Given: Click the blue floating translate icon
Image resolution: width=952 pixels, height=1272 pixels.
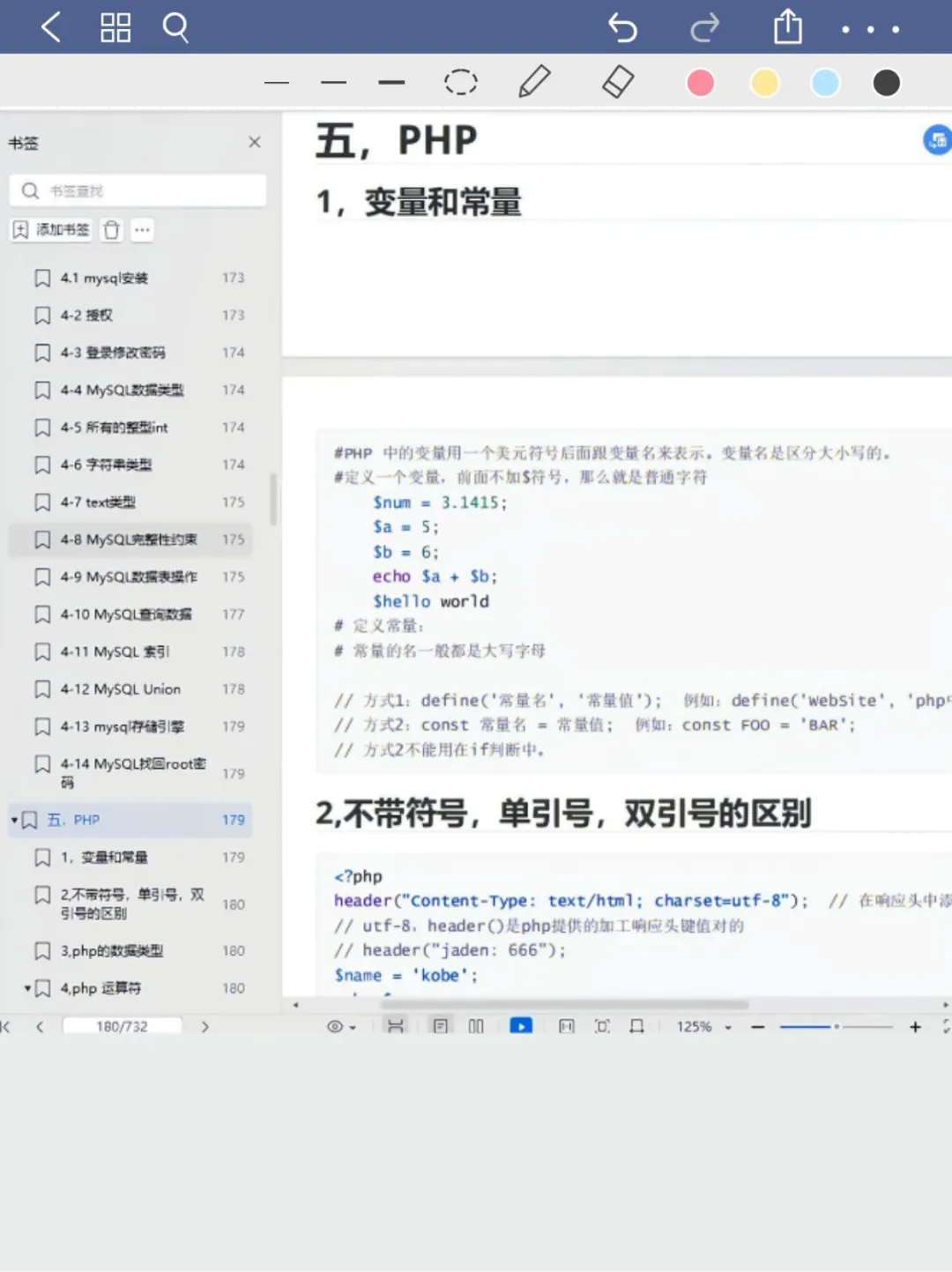Looking at the screenshot, I should tap(937, 140).
